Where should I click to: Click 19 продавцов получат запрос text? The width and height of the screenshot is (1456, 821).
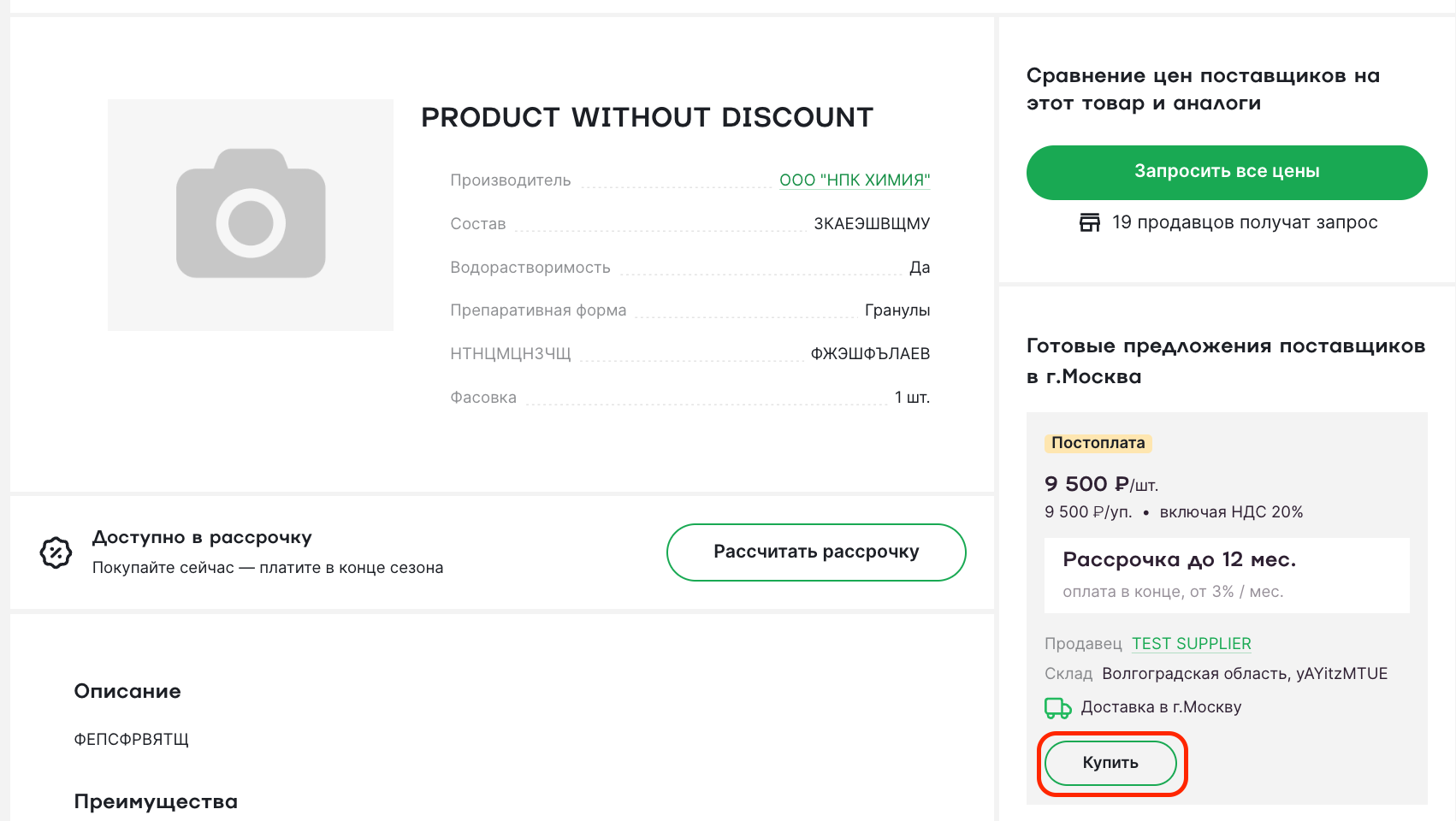pyautogui.click(x=1245, y=222)
